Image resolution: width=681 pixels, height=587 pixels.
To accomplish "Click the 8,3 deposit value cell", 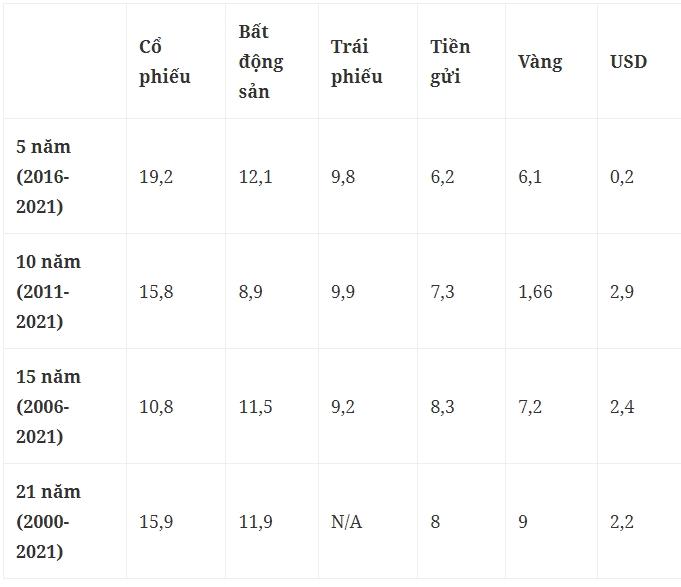I will (442, 407).
